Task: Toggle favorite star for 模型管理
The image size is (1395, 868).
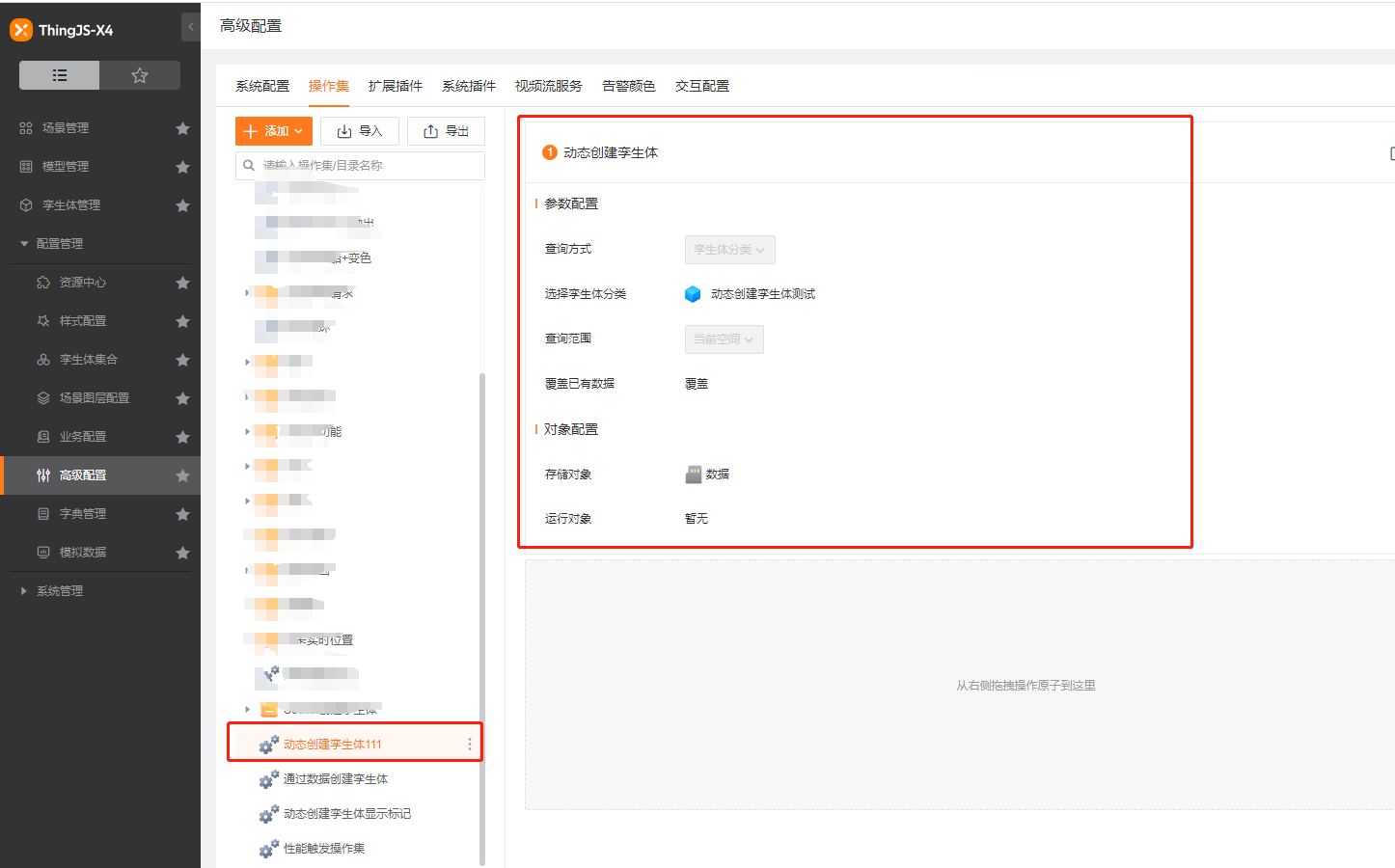Action: coord(182,167)
